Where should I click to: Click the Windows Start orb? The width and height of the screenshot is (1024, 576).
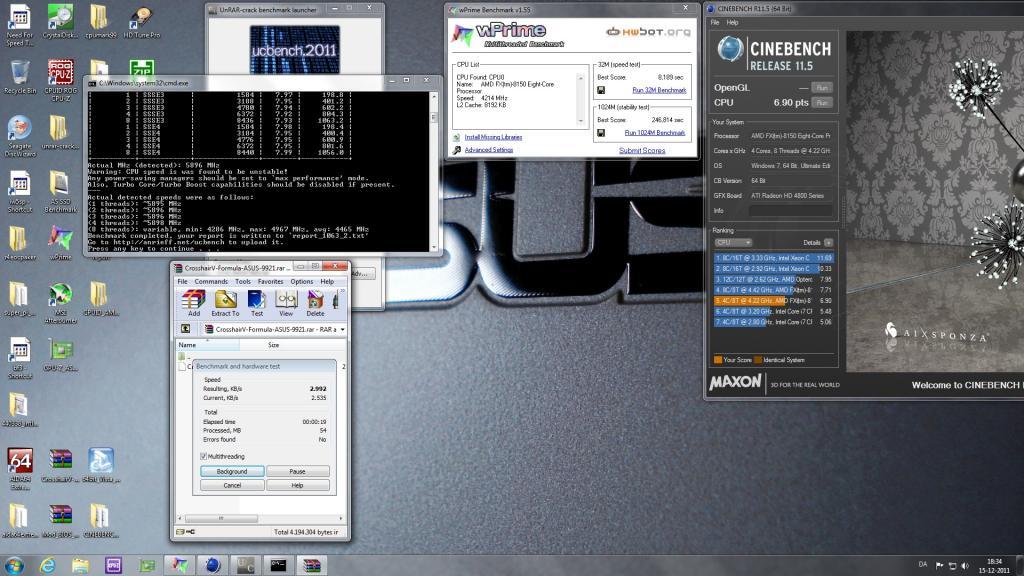pos(14,565)
